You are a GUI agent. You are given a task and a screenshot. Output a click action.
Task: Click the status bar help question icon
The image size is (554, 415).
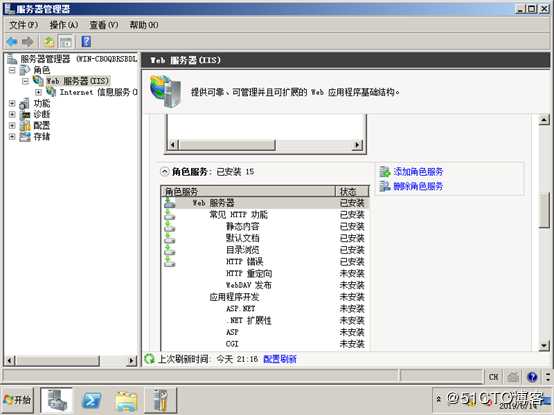[532, 377]
